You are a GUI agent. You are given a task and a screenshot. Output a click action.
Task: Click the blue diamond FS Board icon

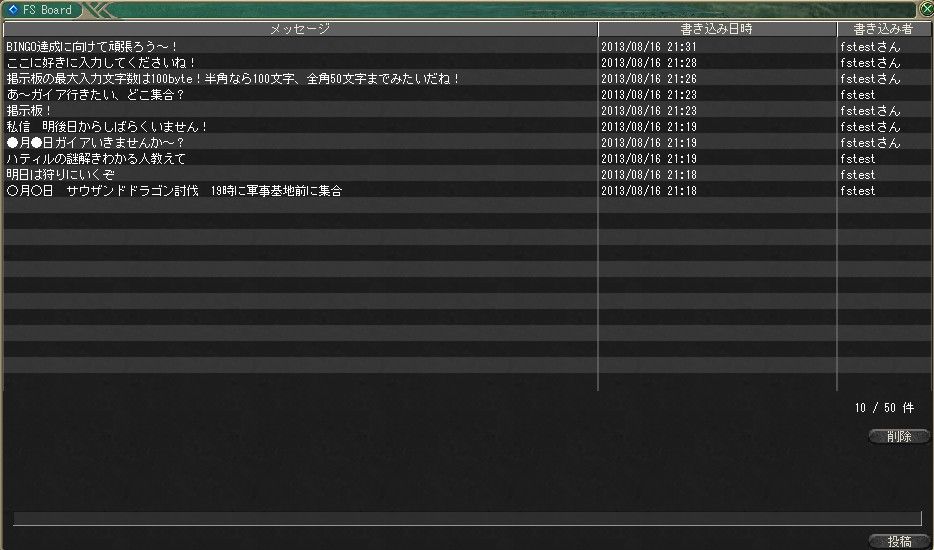[13, 10]
